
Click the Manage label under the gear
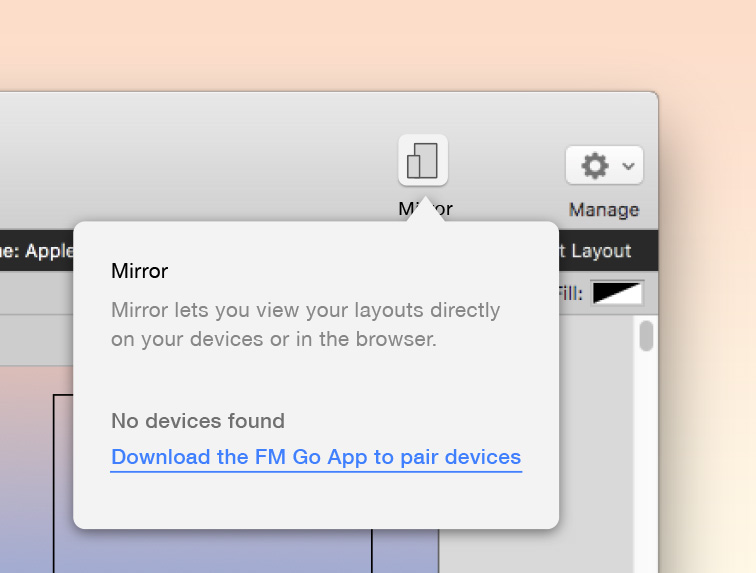603,210
